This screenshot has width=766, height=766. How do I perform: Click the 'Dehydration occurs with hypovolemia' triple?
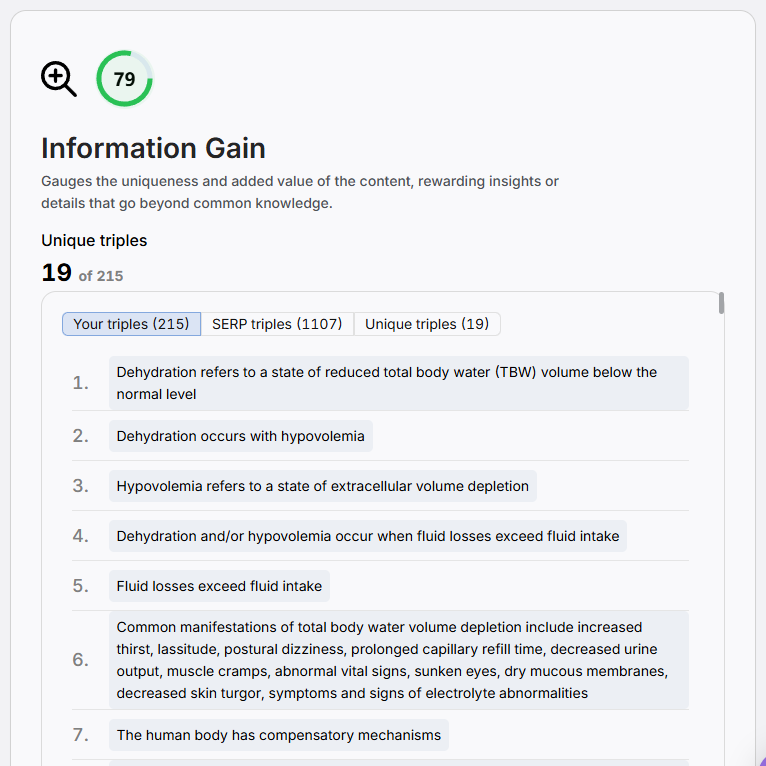[240, 436]
